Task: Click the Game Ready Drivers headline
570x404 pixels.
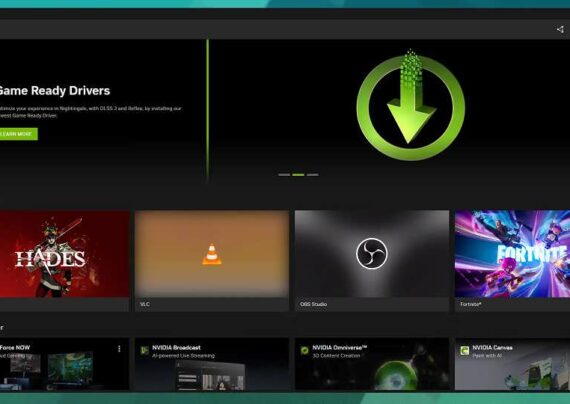Action: 54,91
